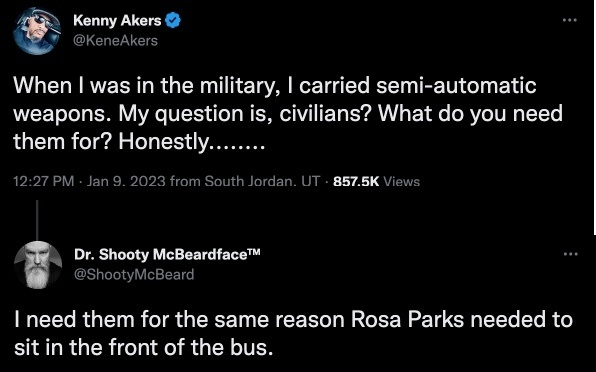
Task: Visit the @ShootyMcBeard handle
Action: click(x=134, y=274)
